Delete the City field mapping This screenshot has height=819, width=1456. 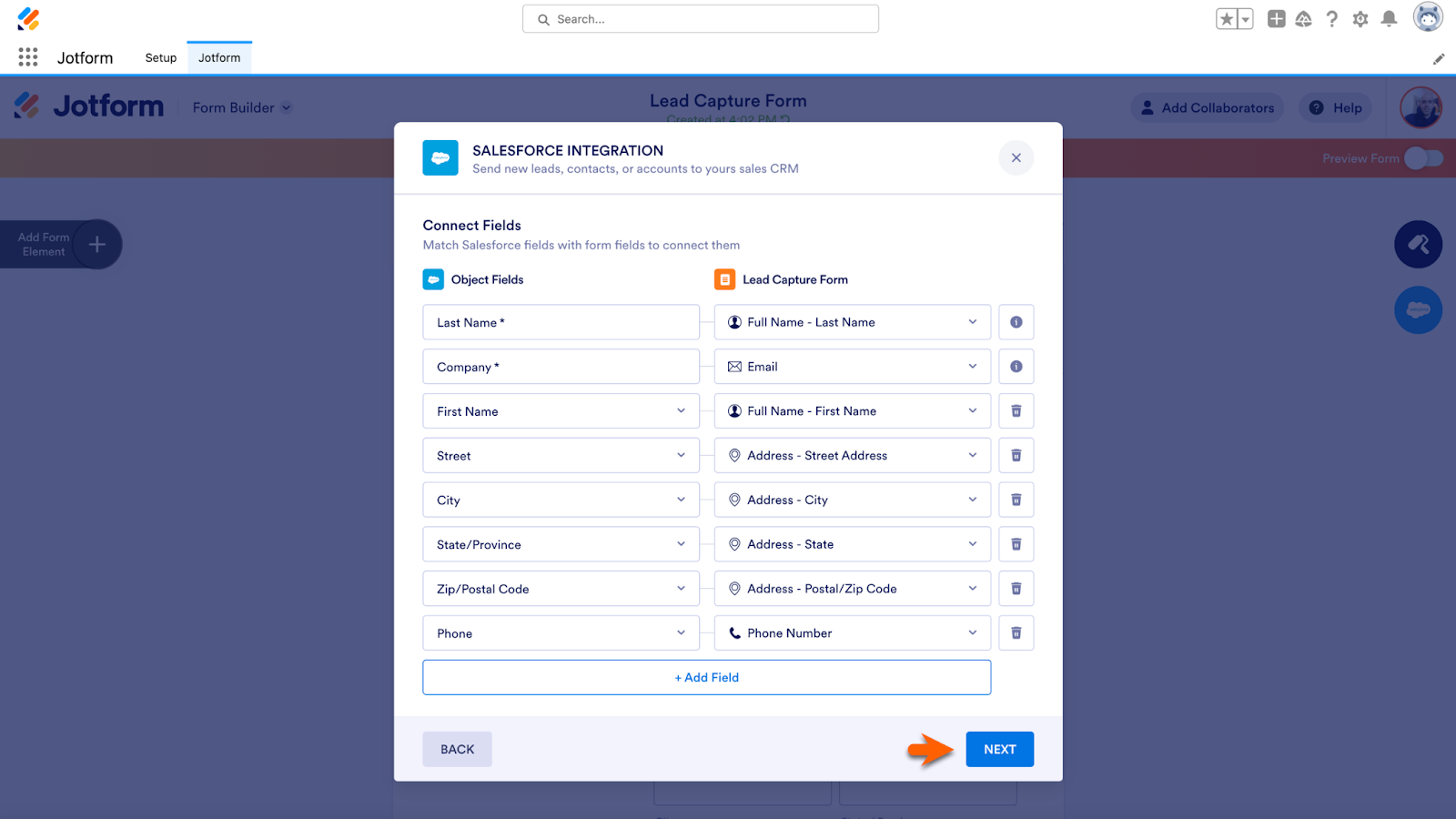[x=1016, y=500]
